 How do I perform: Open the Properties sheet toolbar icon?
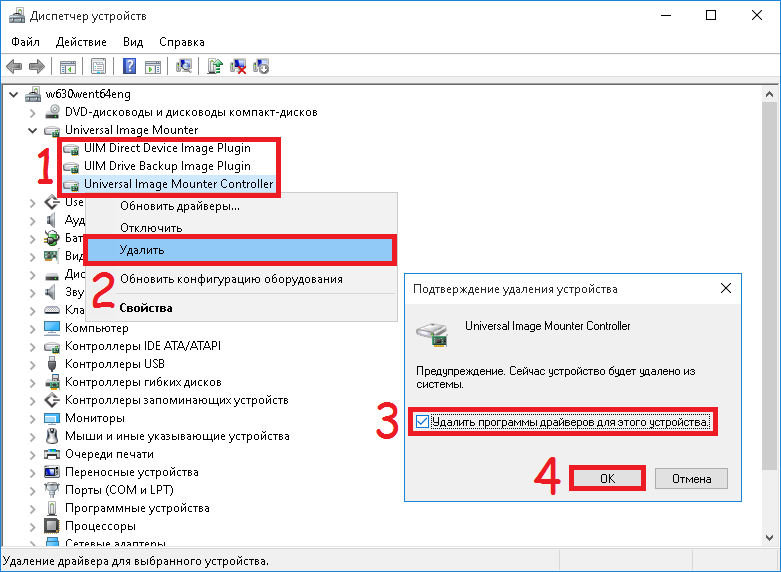click(99, 66)
